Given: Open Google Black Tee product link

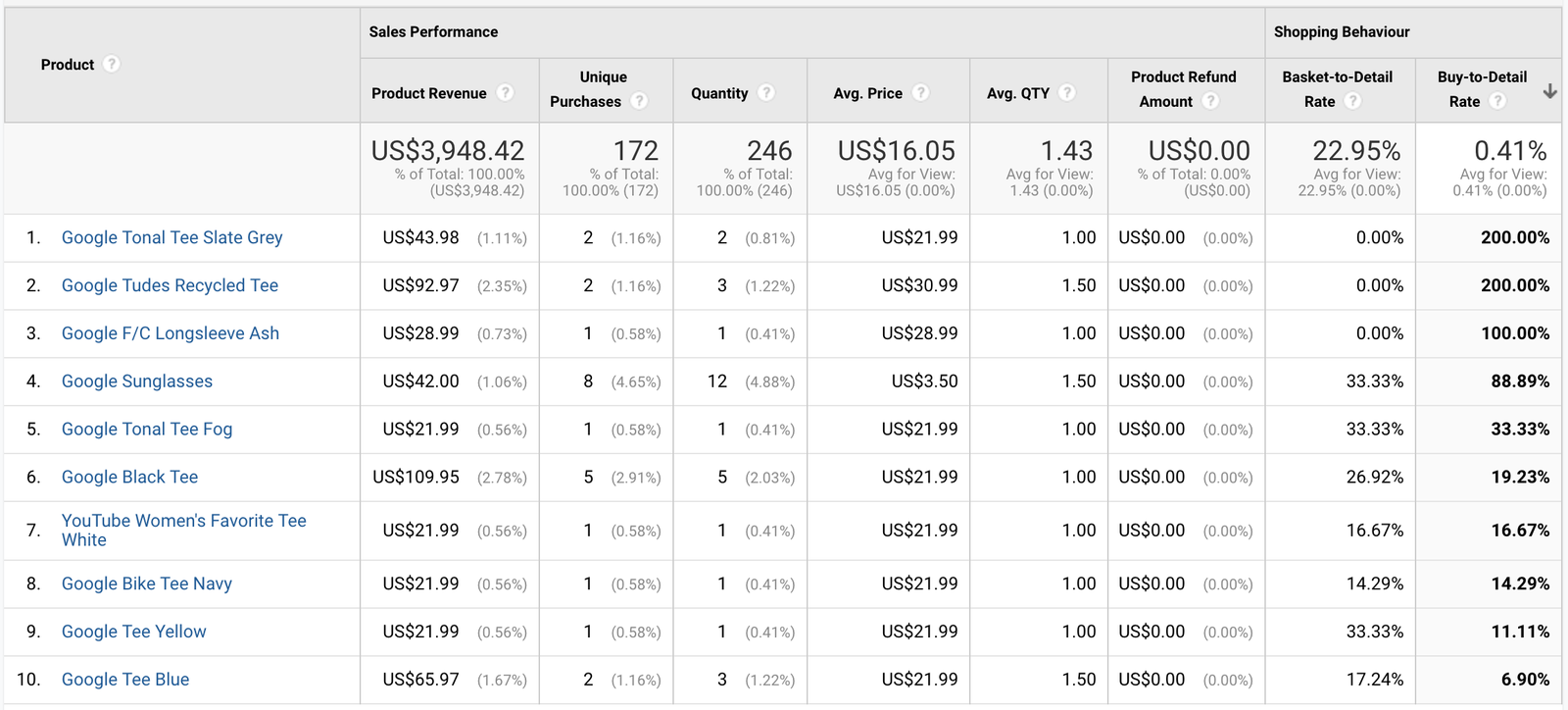Looking at the screenshot, I should tap(129, 477).
